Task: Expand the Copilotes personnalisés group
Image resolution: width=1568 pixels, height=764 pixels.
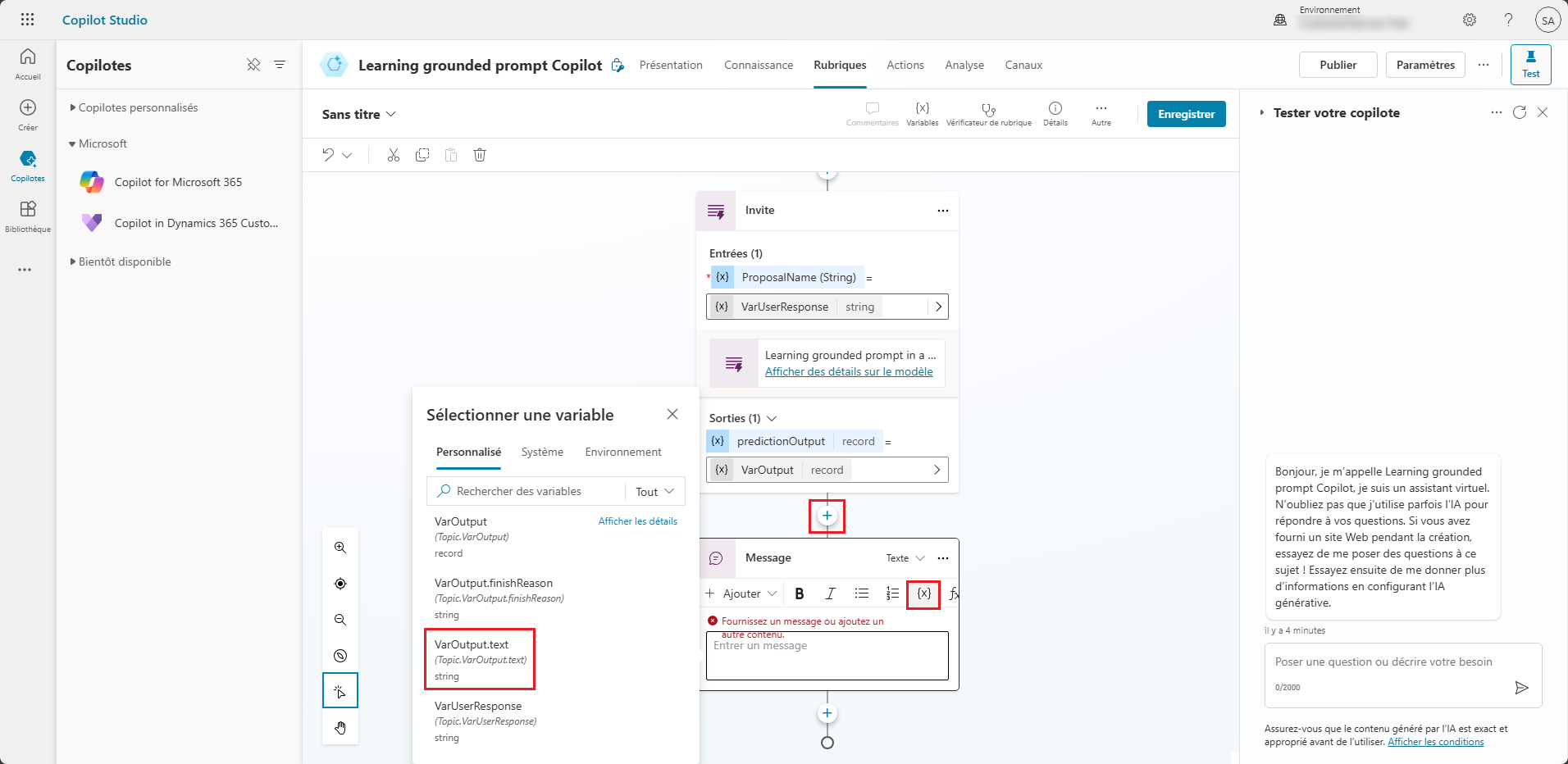Action: [x=73, y=107]
